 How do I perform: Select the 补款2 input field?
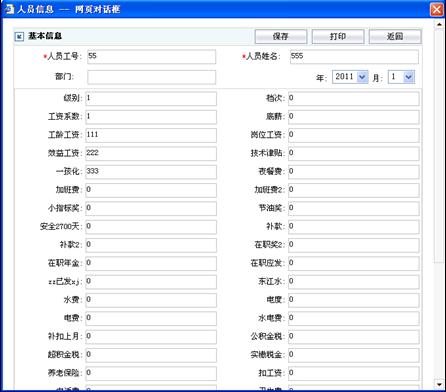(151, 245)
